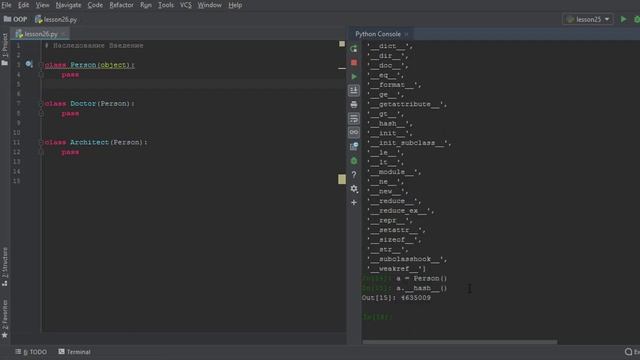The image size is (640, 360).
Task: Open the Favorites tool window sidebar
Action: [5, 319]
